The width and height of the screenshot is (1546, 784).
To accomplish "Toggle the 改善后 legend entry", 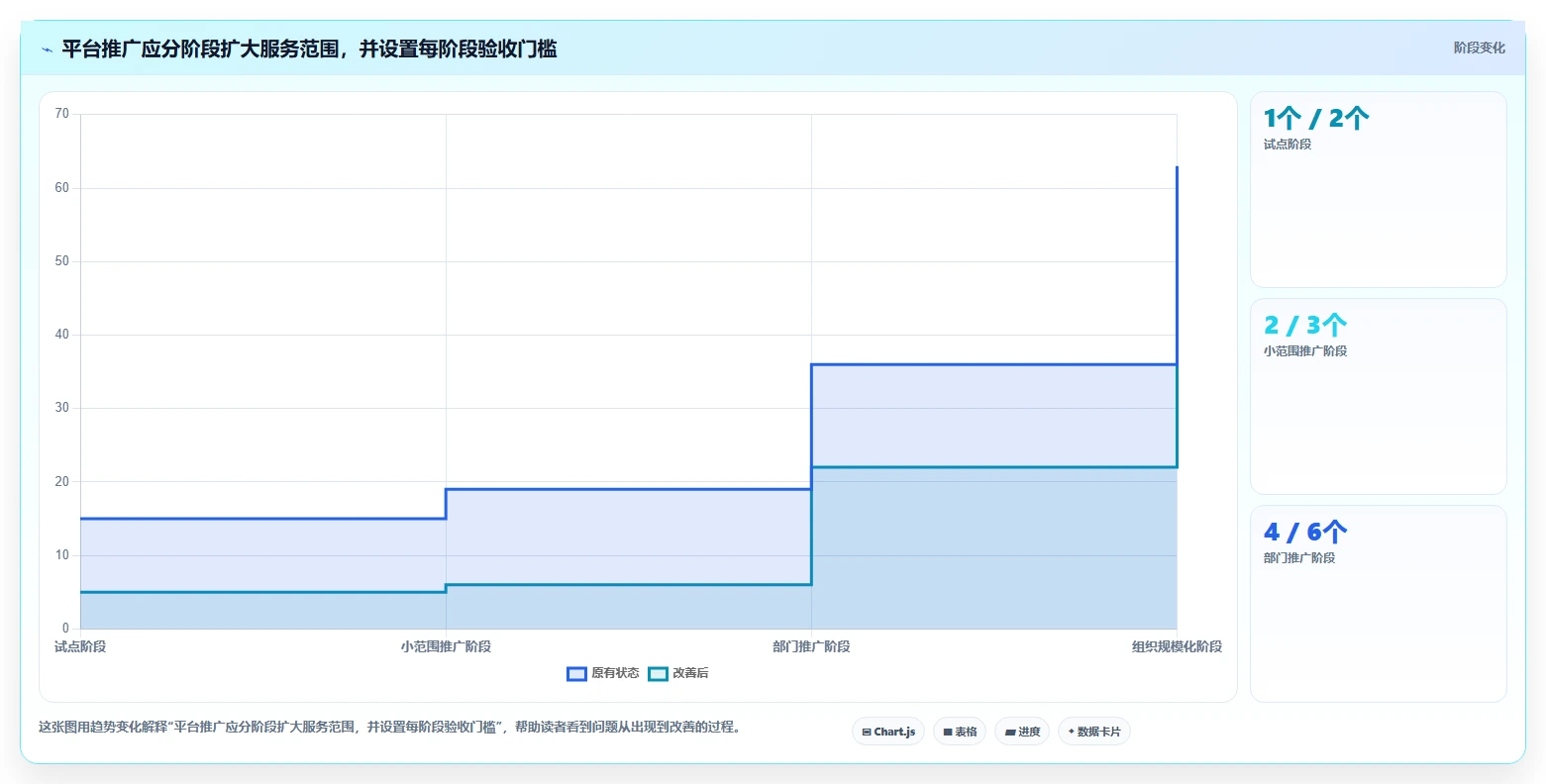I will (x=678, y=673).
